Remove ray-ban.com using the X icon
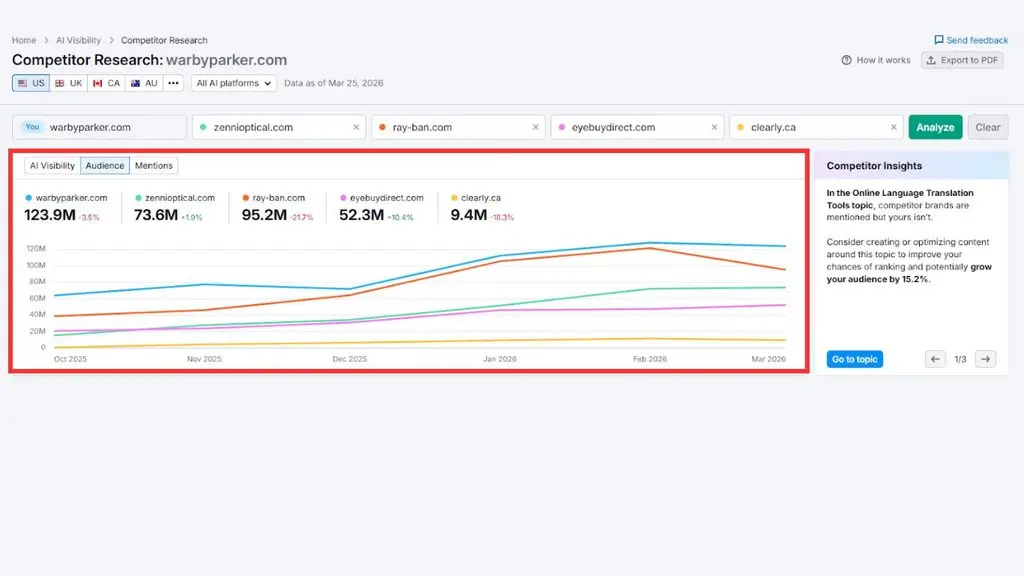Screen dimensions: 1024x576 [x=536, y=127]
